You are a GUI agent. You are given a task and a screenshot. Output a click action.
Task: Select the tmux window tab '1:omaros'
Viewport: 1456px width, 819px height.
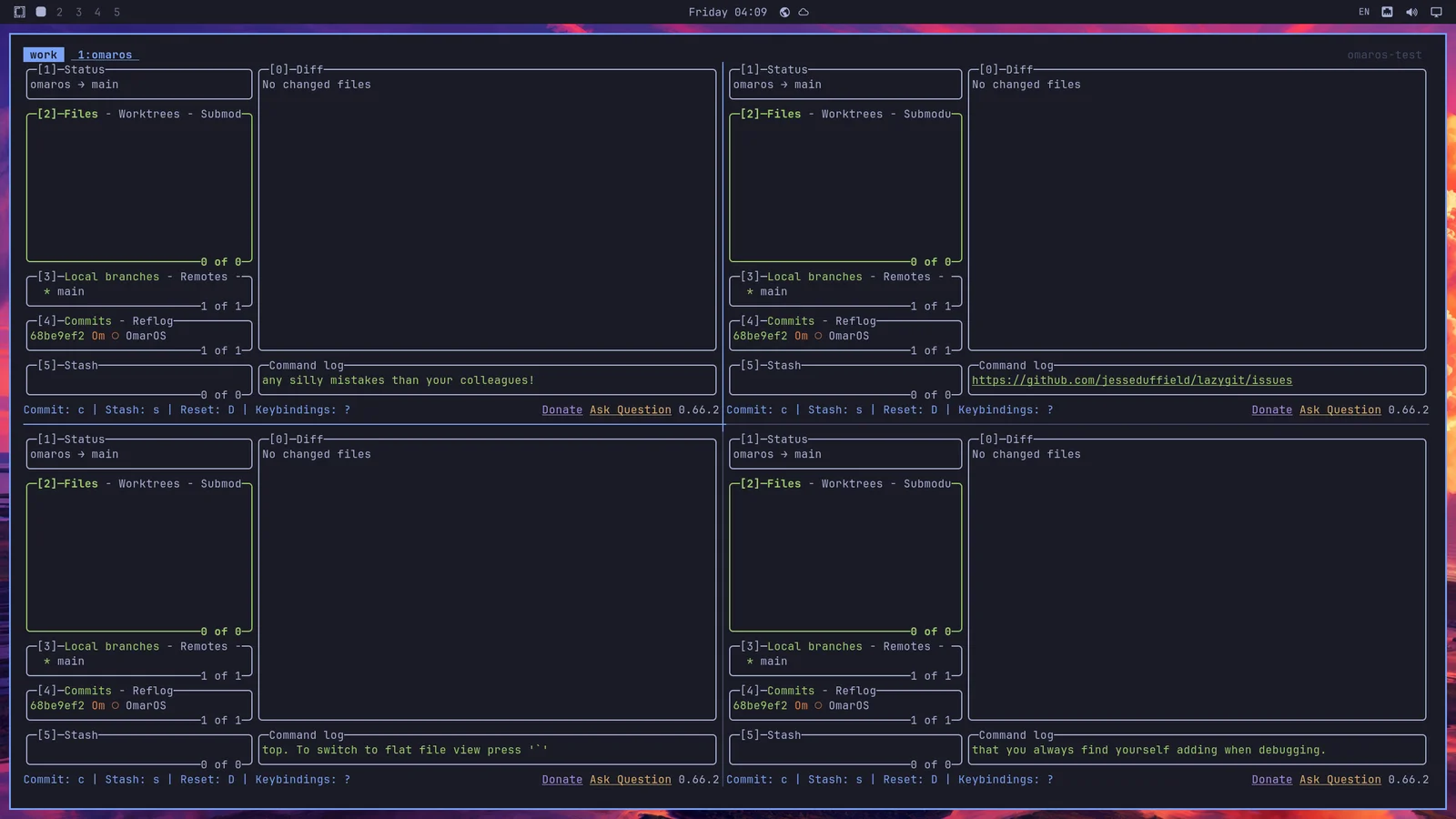105,55
